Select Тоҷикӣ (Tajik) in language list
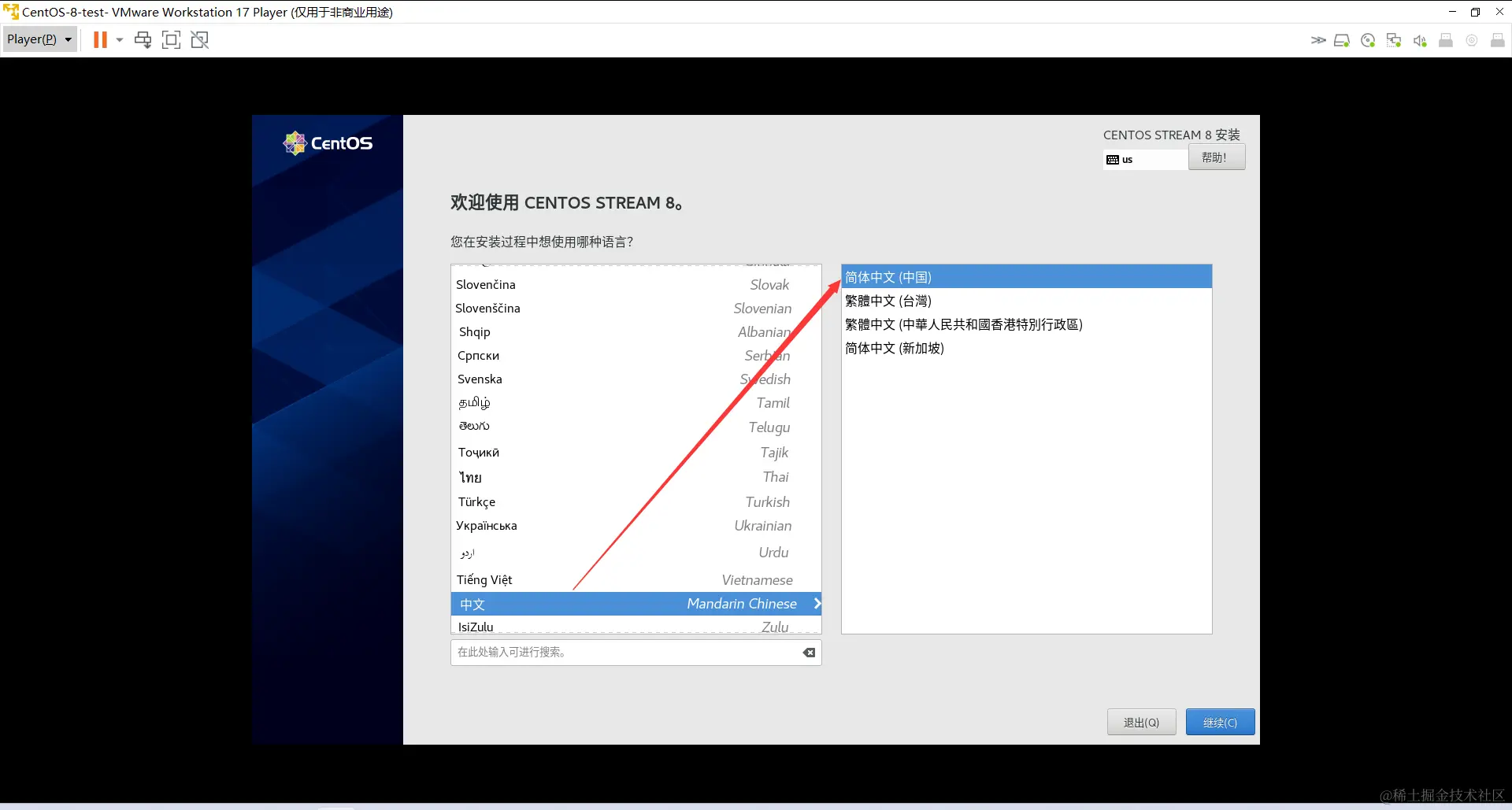1512x810 pixels. [x=636, y=452]
